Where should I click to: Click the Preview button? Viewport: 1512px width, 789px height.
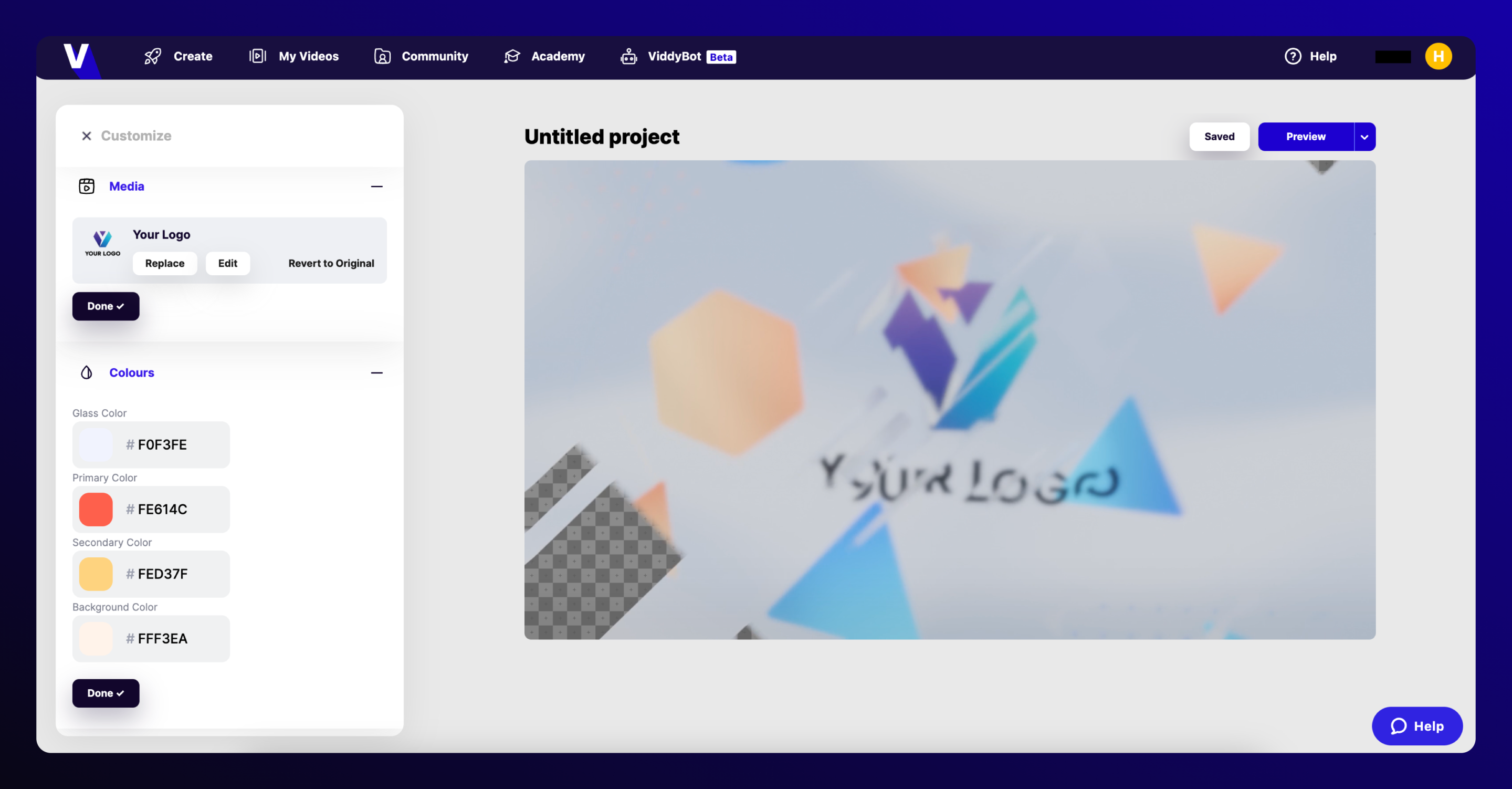(x=1305, y=137)
